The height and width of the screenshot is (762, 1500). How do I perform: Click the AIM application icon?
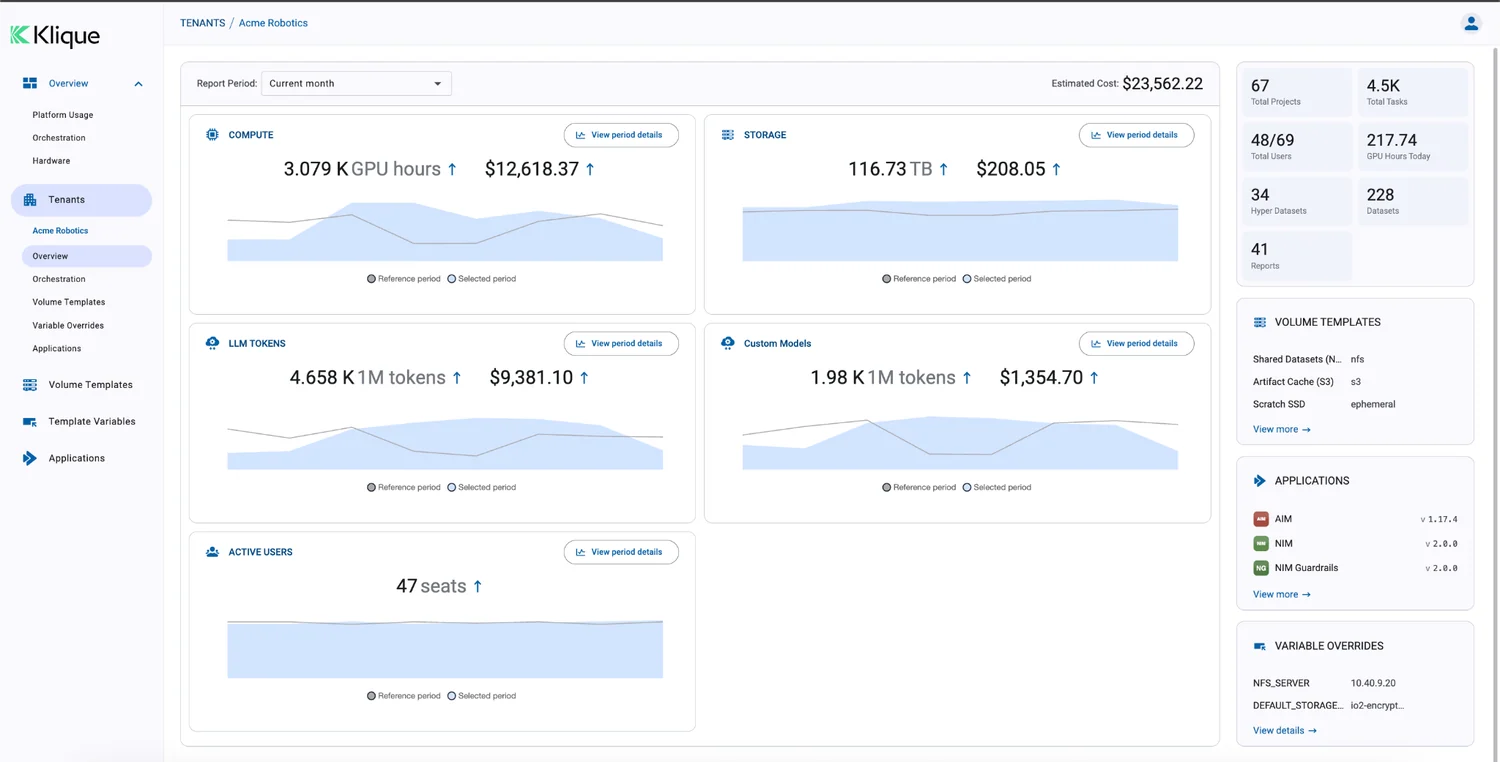(x=1261, y=519)
